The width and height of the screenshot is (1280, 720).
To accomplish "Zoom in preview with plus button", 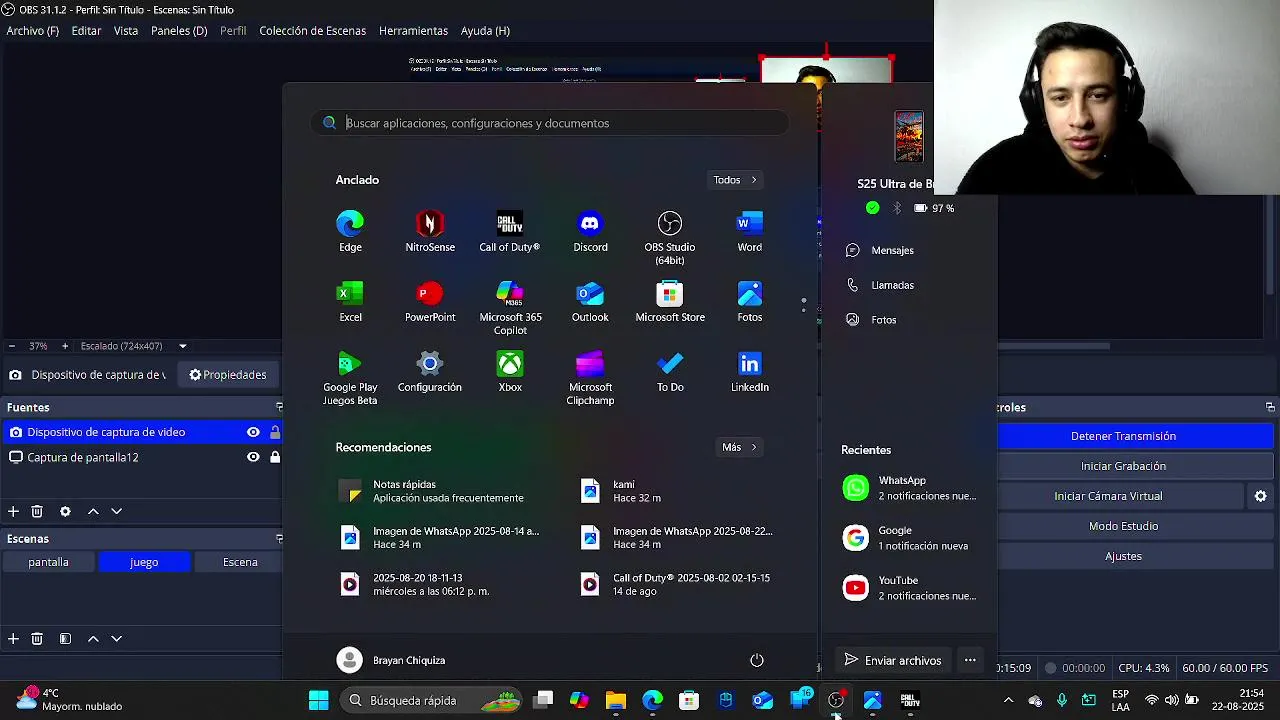I will point(65,346).
